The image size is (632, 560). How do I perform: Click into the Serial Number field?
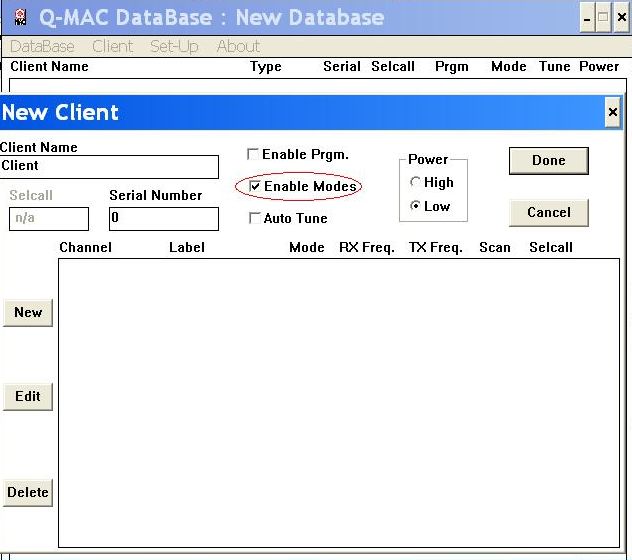[x=164, y=219]
